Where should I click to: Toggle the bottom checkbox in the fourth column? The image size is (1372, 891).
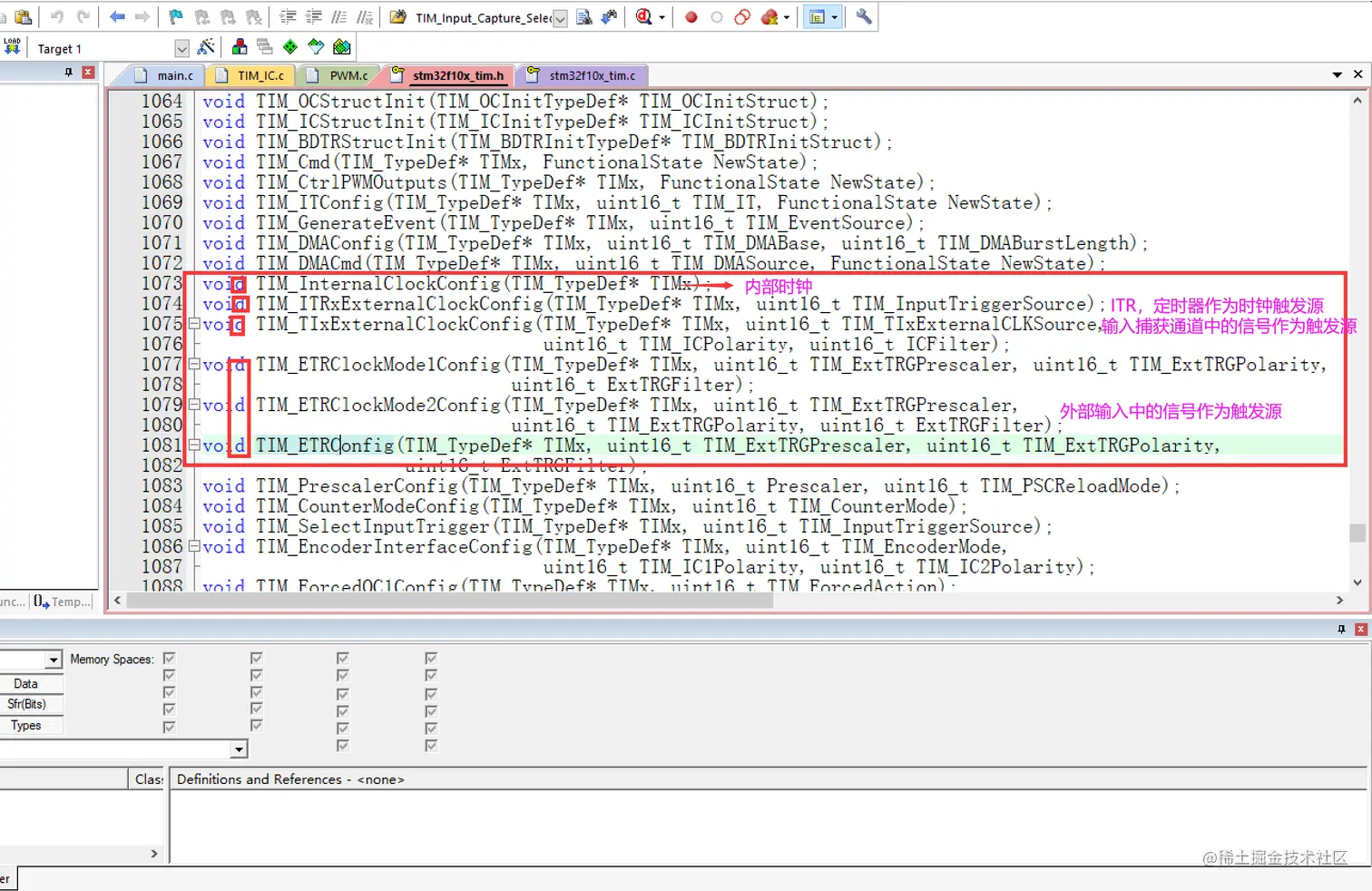(431, 745)
